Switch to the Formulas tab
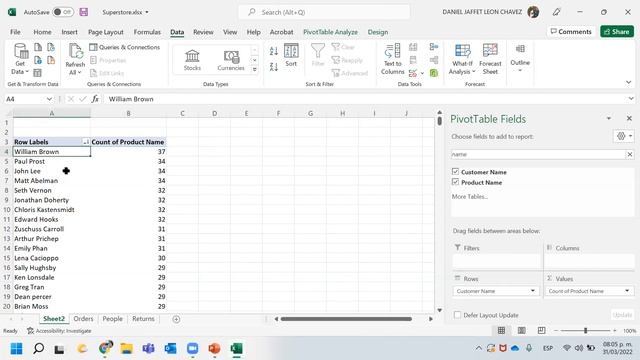Viewport: 640px width, 360px height. (x=147, y=32)
